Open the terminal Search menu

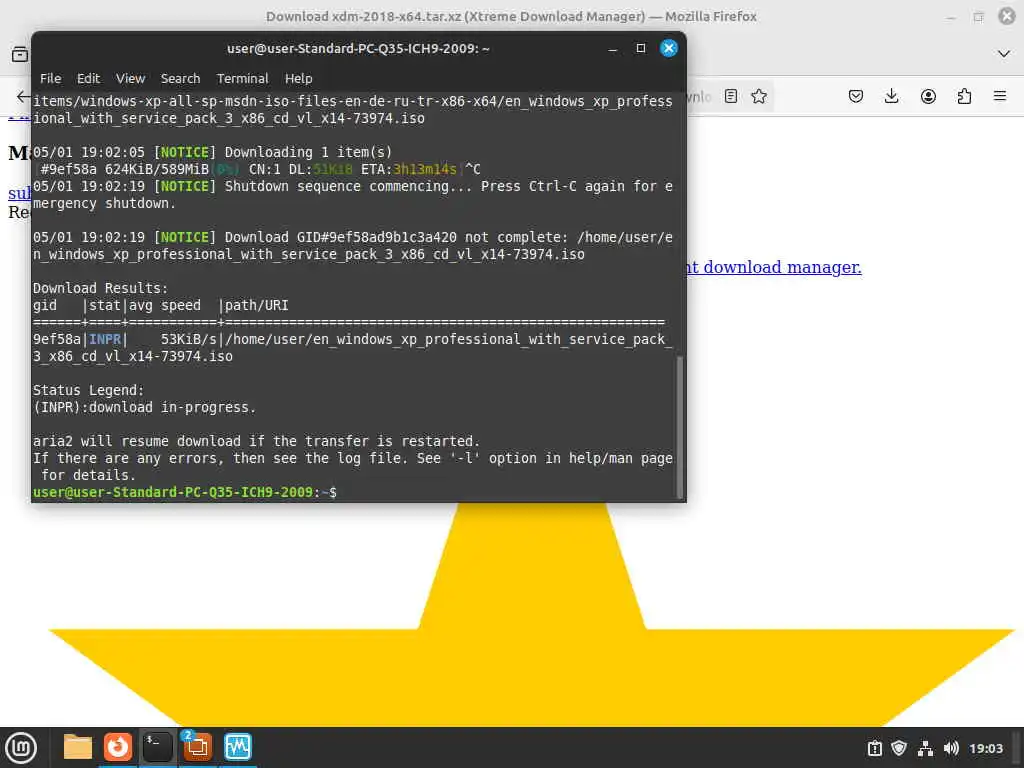click(x=180, y=78)
